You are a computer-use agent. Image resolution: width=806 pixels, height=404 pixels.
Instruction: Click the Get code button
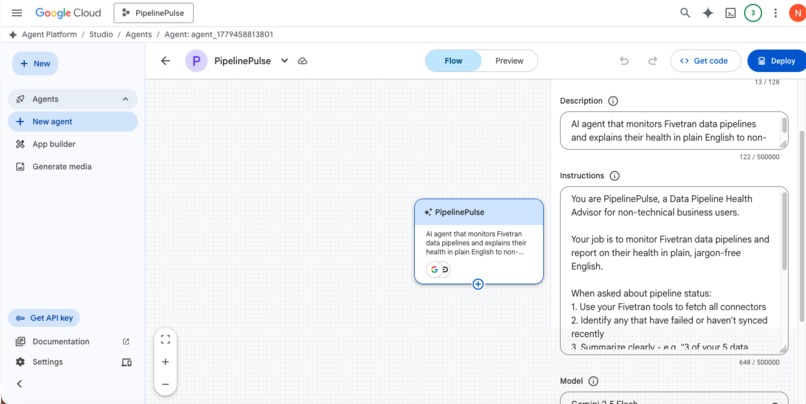click(705, 61)
